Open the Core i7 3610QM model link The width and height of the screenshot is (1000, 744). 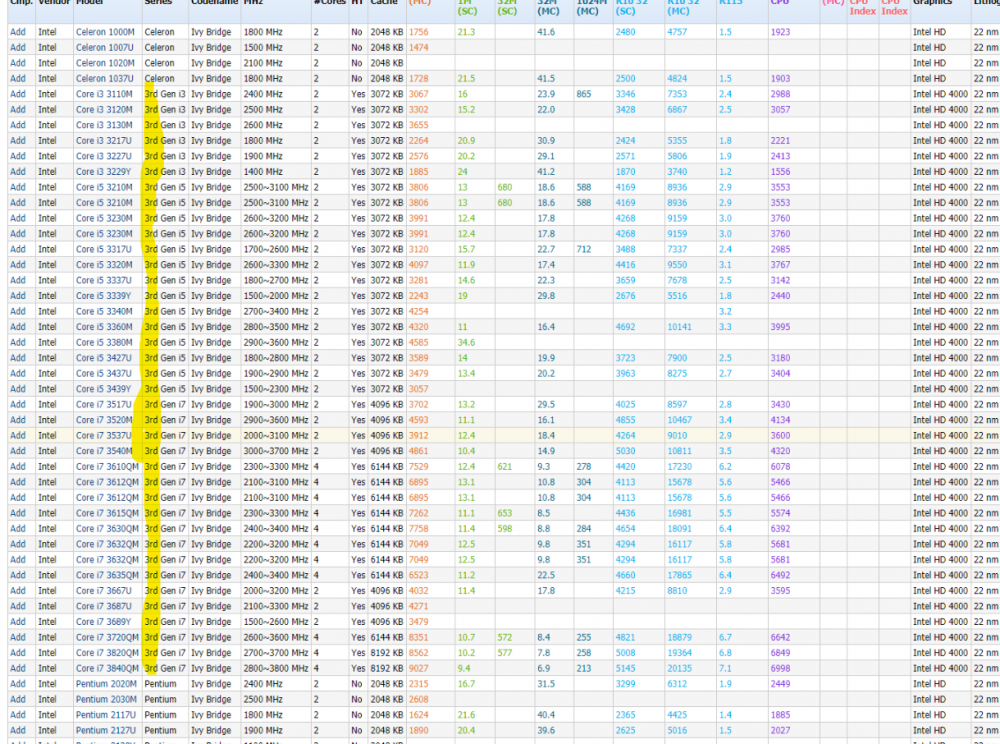(x=107, y=467)
